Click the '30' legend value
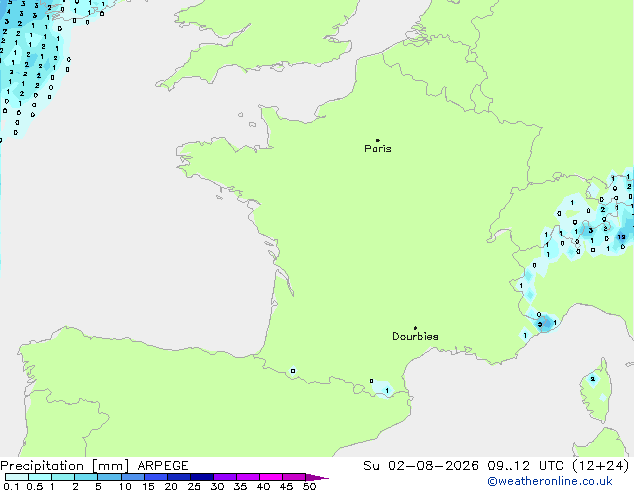Viewport: 634px width, 490px height. tap(217, 486)
